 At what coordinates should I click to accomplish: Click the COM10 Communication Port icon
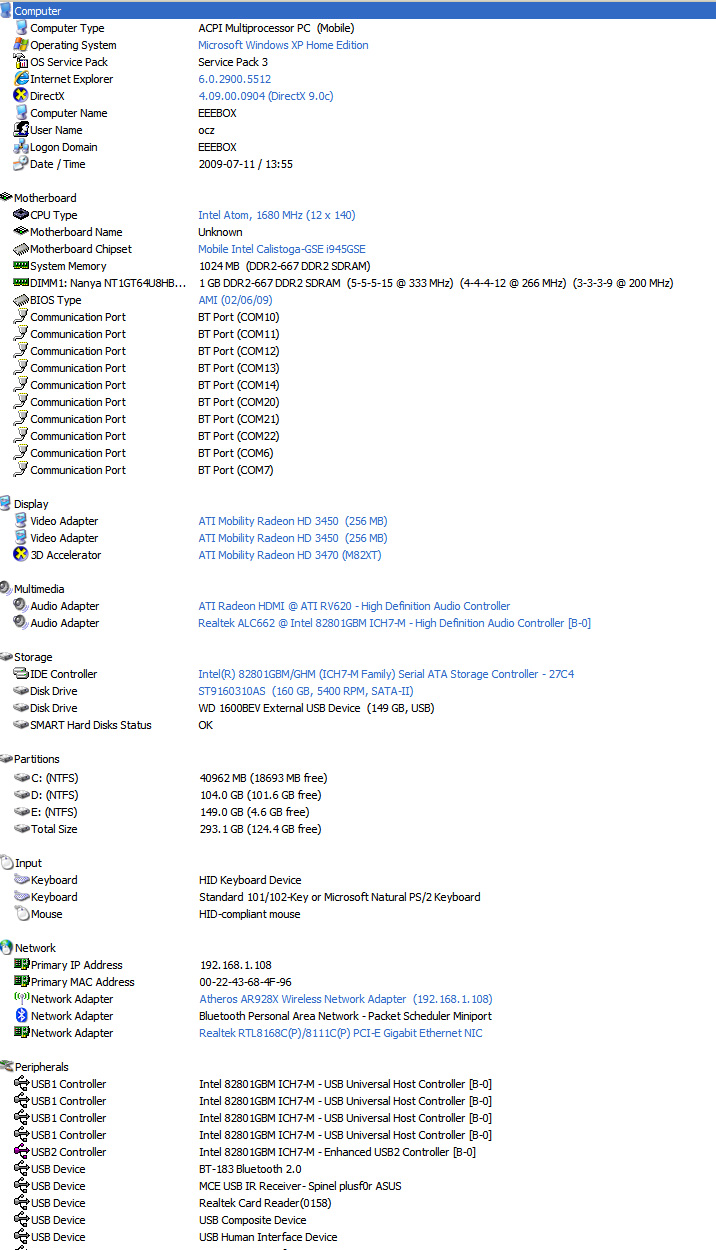click(21, 317)
